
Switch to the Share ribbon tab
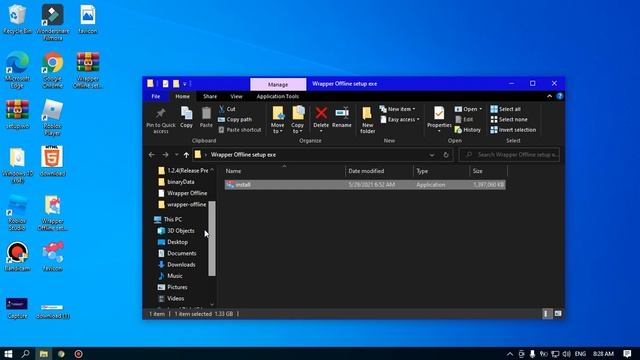coord(210,96)
